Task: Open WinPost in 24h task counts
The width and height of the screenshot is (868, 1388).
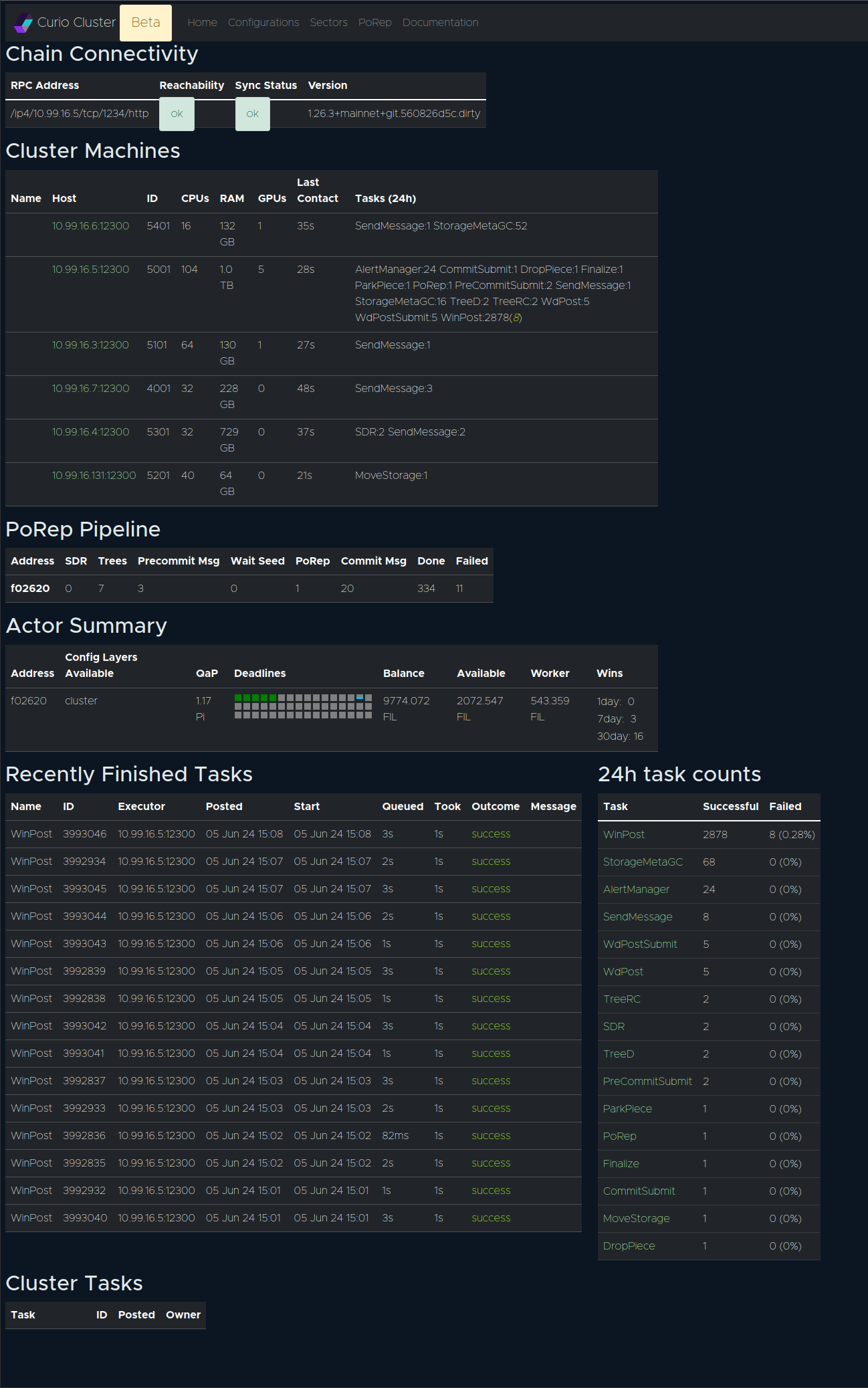Action: pos(623,835)
